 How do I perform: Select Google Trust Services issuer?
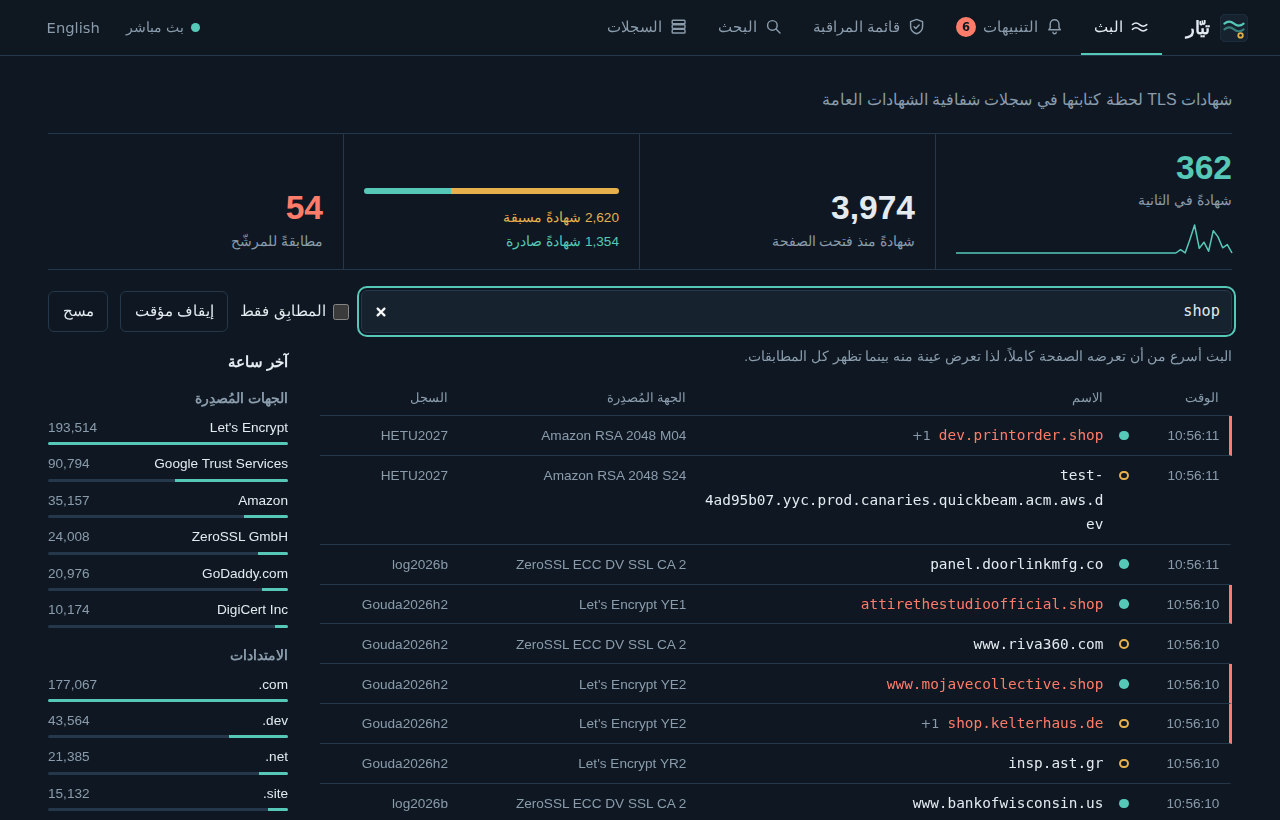(x=168, y=468)
